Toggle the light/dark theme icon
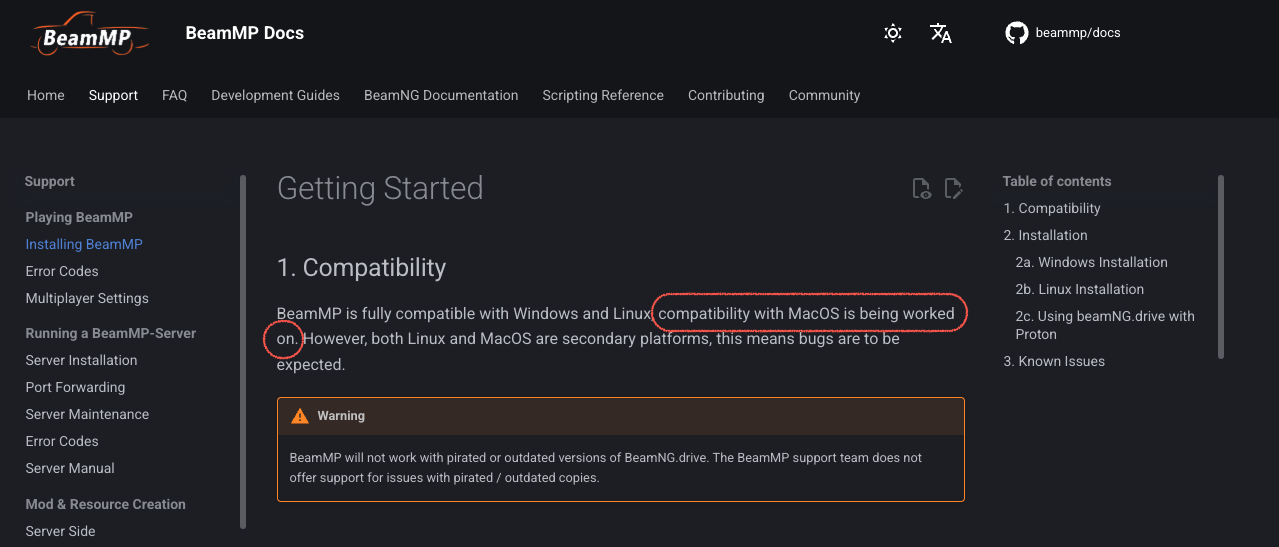 click(x=893, y=33)
